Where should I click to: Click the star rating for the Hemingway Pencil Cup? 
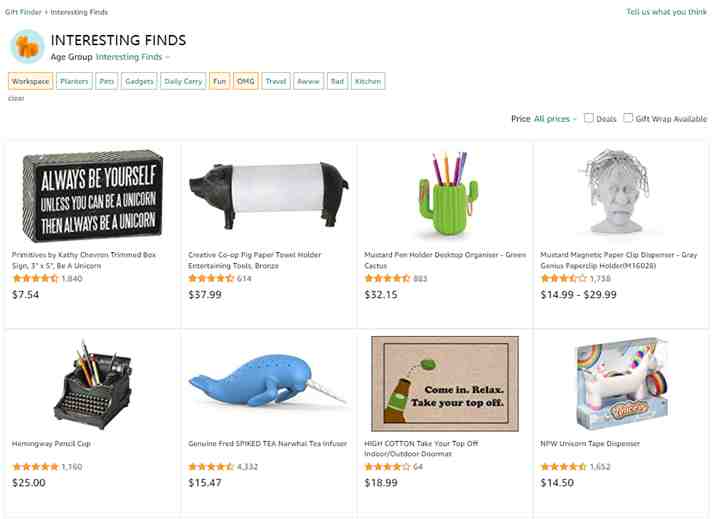35,467
